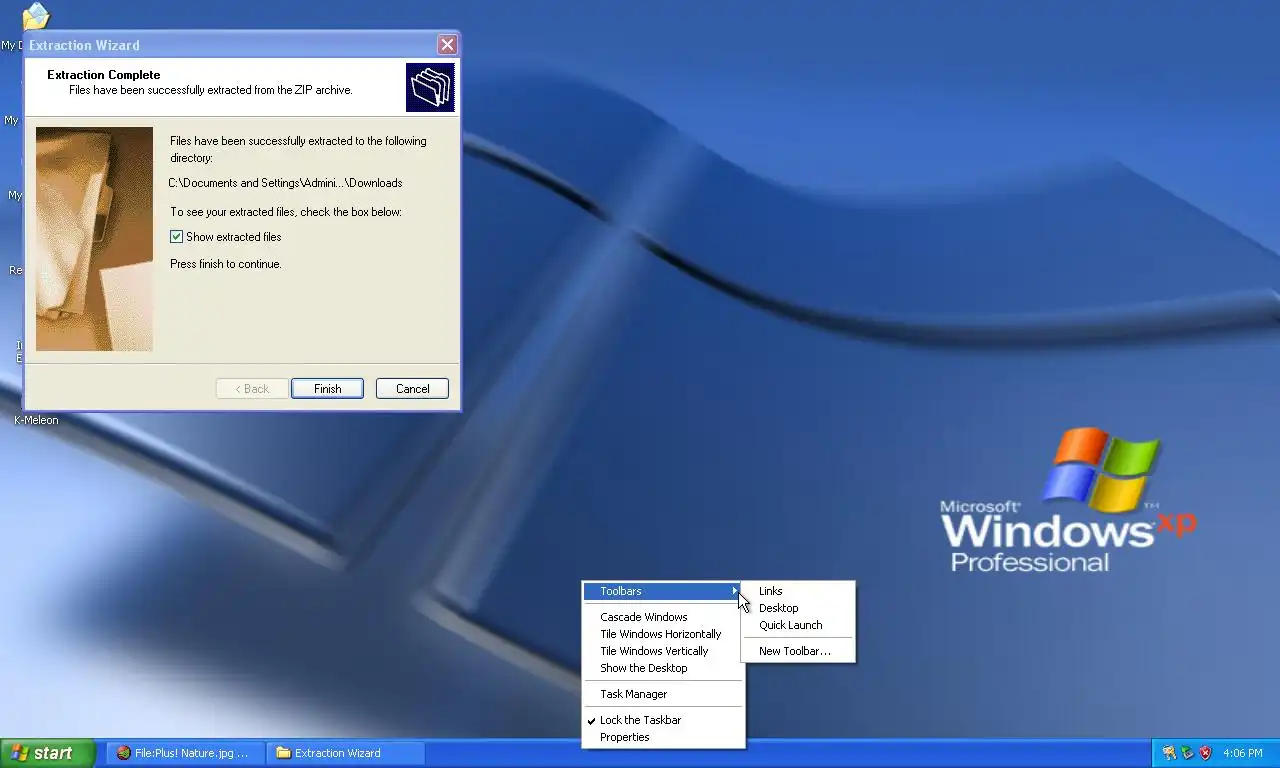Viewport: 1280px width, 768px height.
Task: Choose Tile Windows Horizontally
Action: [x=663, y=634]
